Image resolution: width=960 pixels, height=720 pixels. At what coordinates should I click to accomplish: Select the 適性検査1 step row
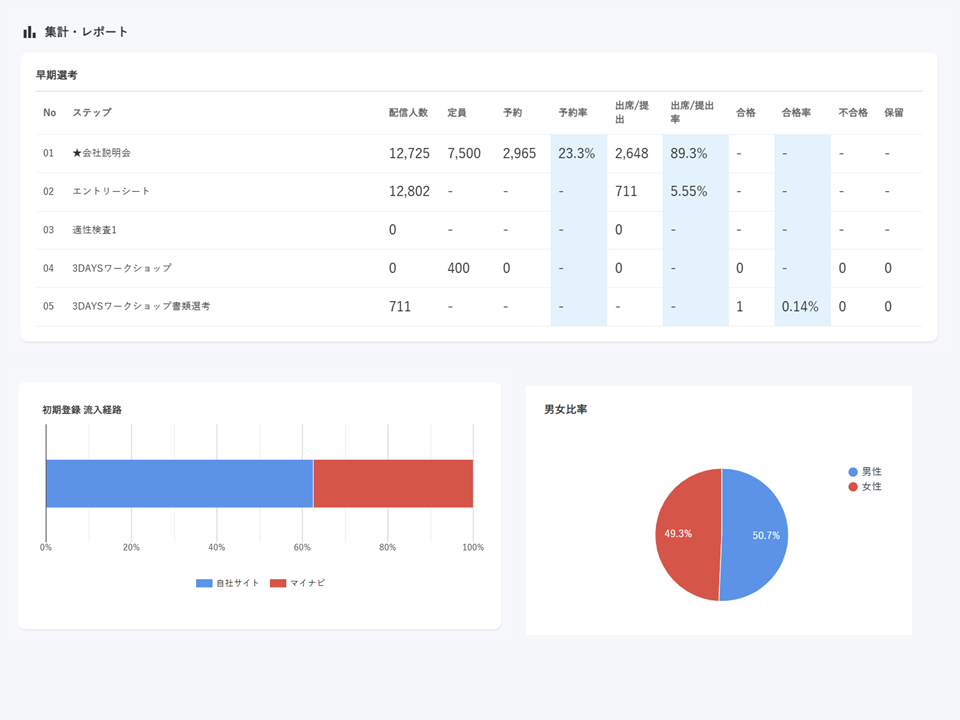coord(95,230)
